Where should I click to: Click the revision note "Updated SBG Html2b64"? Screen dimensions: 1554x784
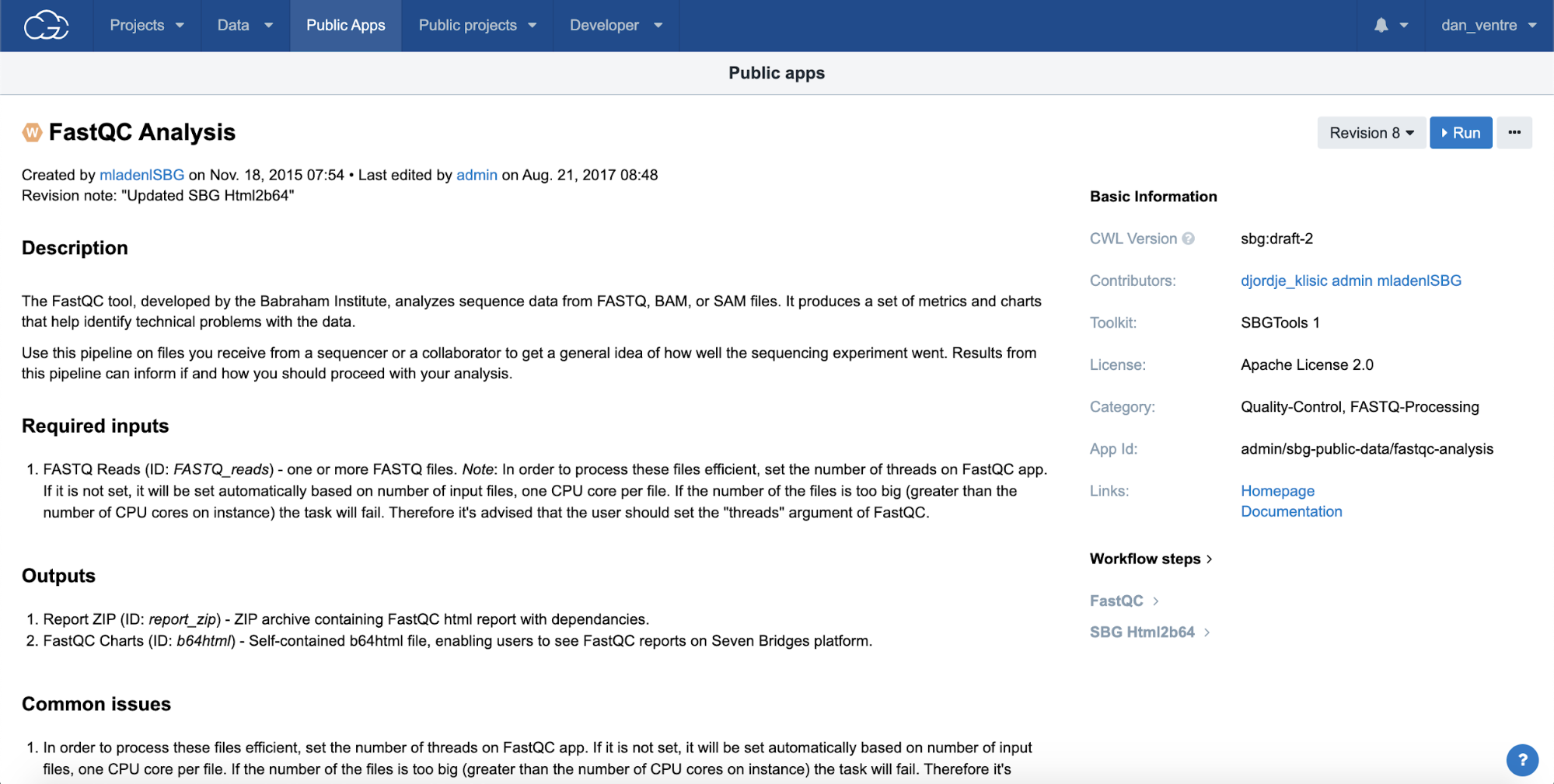click(x=208, y=196)
